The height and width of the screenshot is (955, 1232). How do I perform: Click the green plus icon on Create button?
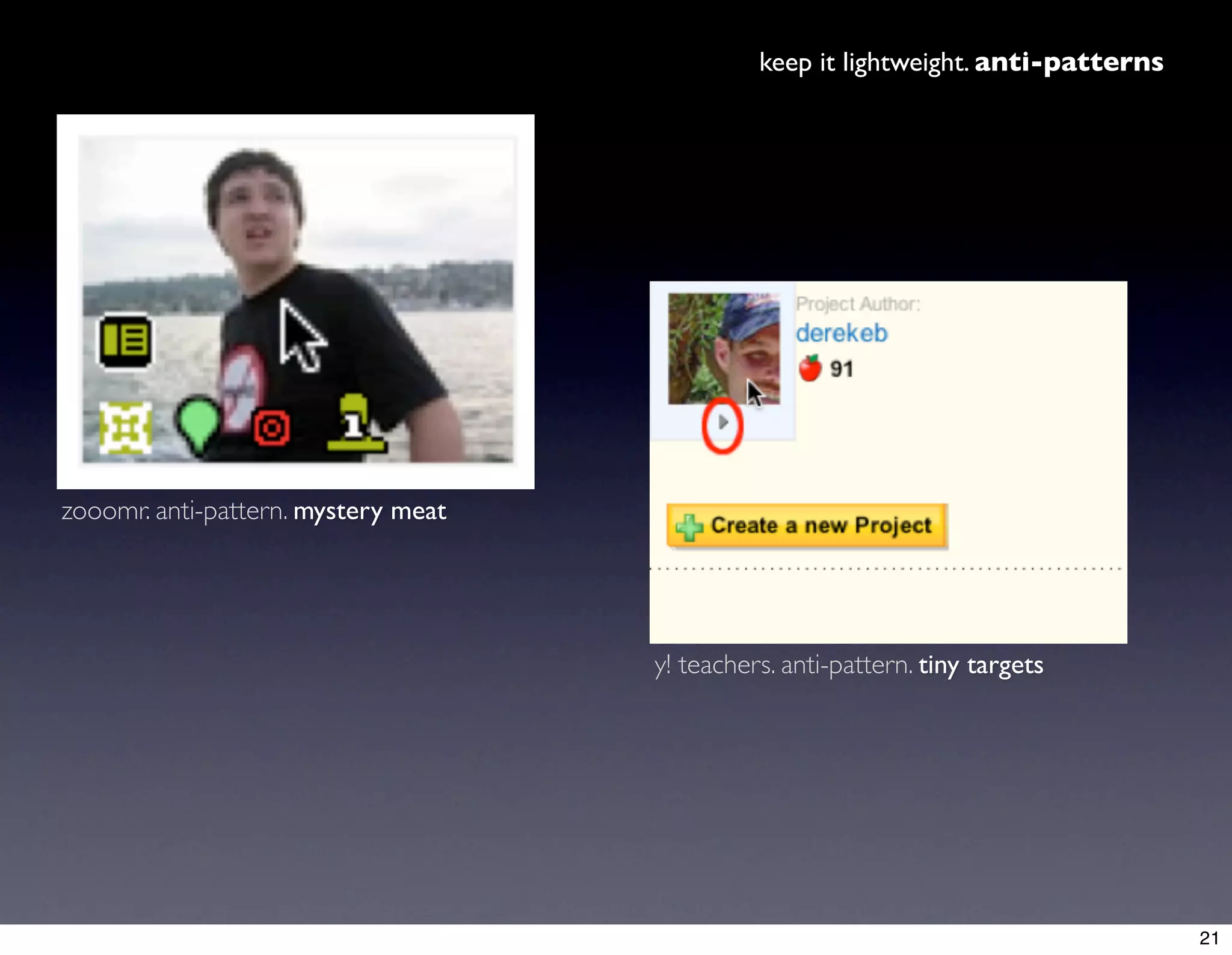pyautogui.click(x=689, y=527)
